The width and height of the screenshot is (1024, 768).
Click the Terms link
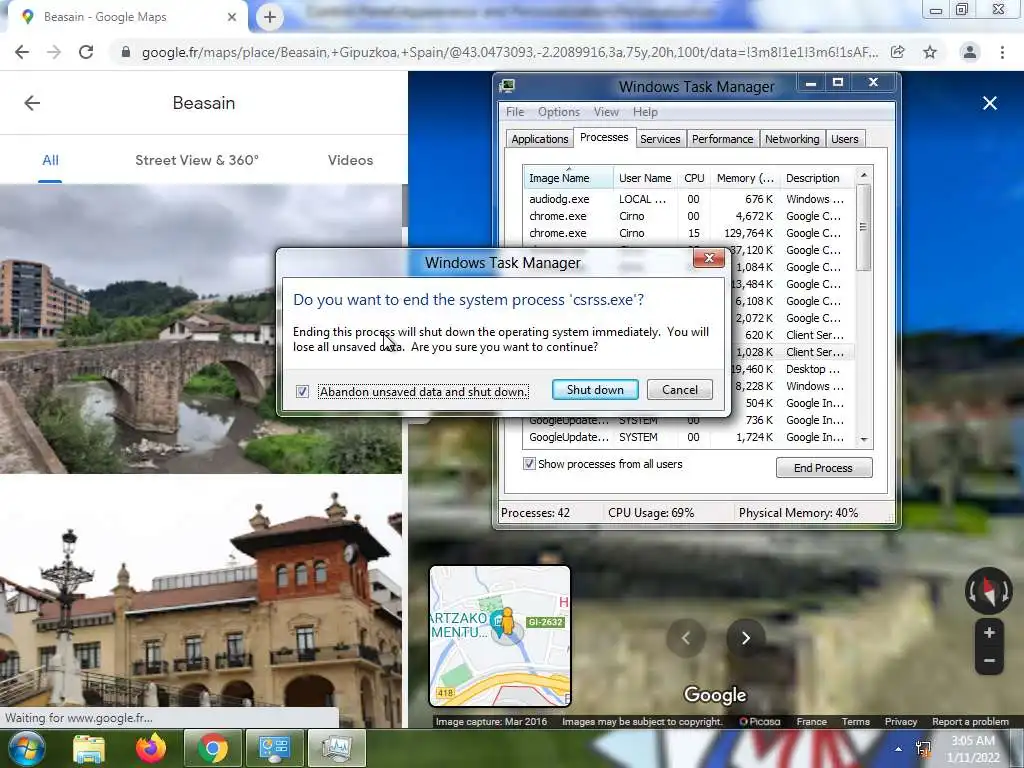[x=856, y=722]
